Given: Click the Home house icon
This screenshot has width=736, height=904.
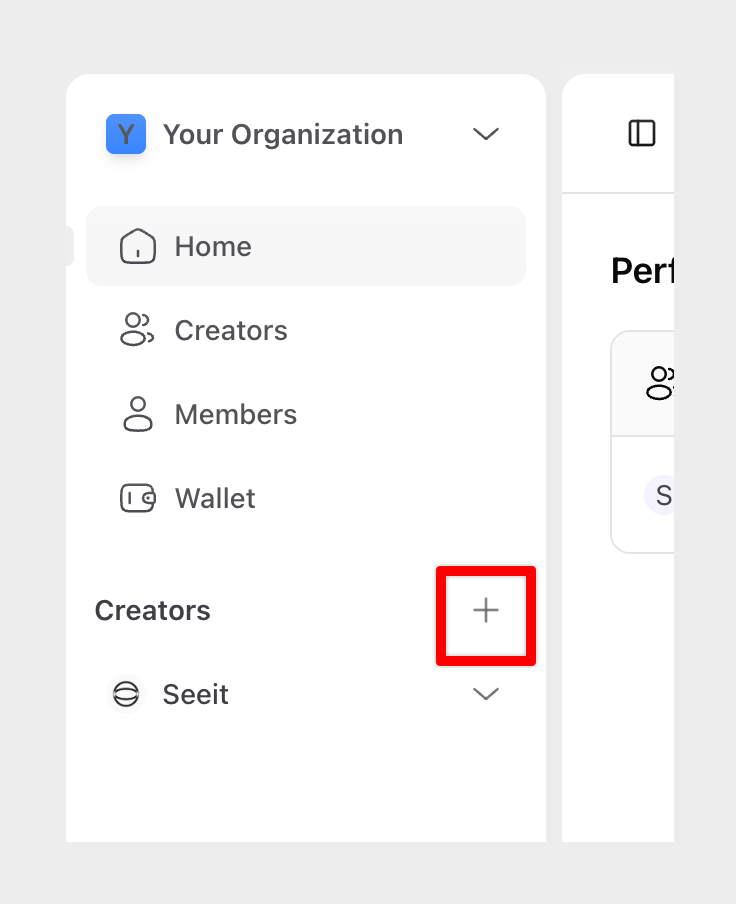Looking at the screenshot, I should 137,246.
